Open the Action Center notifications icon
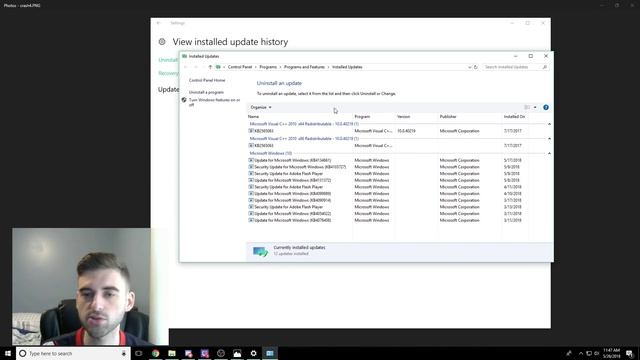Screen dimensions: 640x360 coord(630,353)
